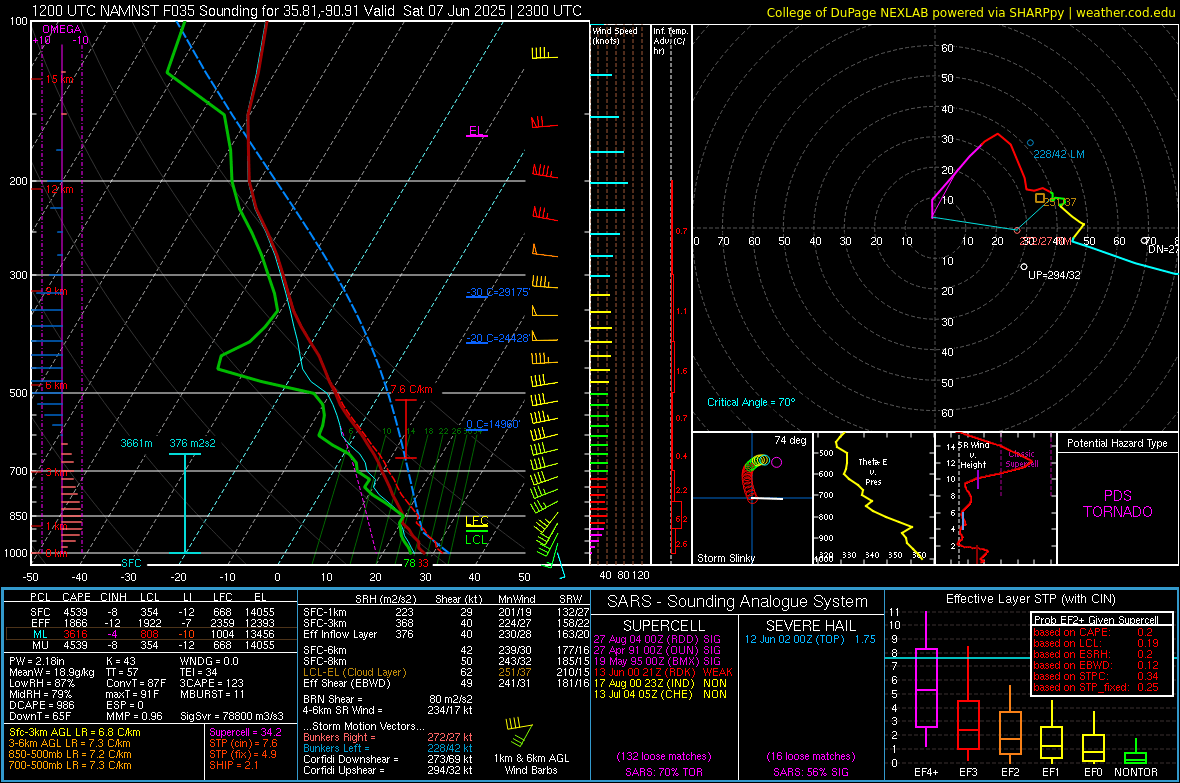Click the based on STPC: 0.34 line
The width and height of the screenshot is (1180, 783).
click(x=1096, y=676)
